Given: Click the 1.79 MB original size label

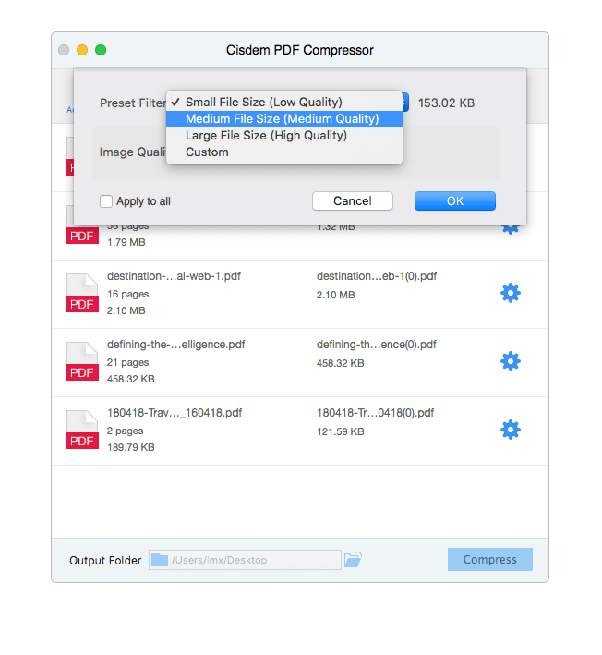Looking at the screenshot, I should pyautogui.click(x=126, y=242).
